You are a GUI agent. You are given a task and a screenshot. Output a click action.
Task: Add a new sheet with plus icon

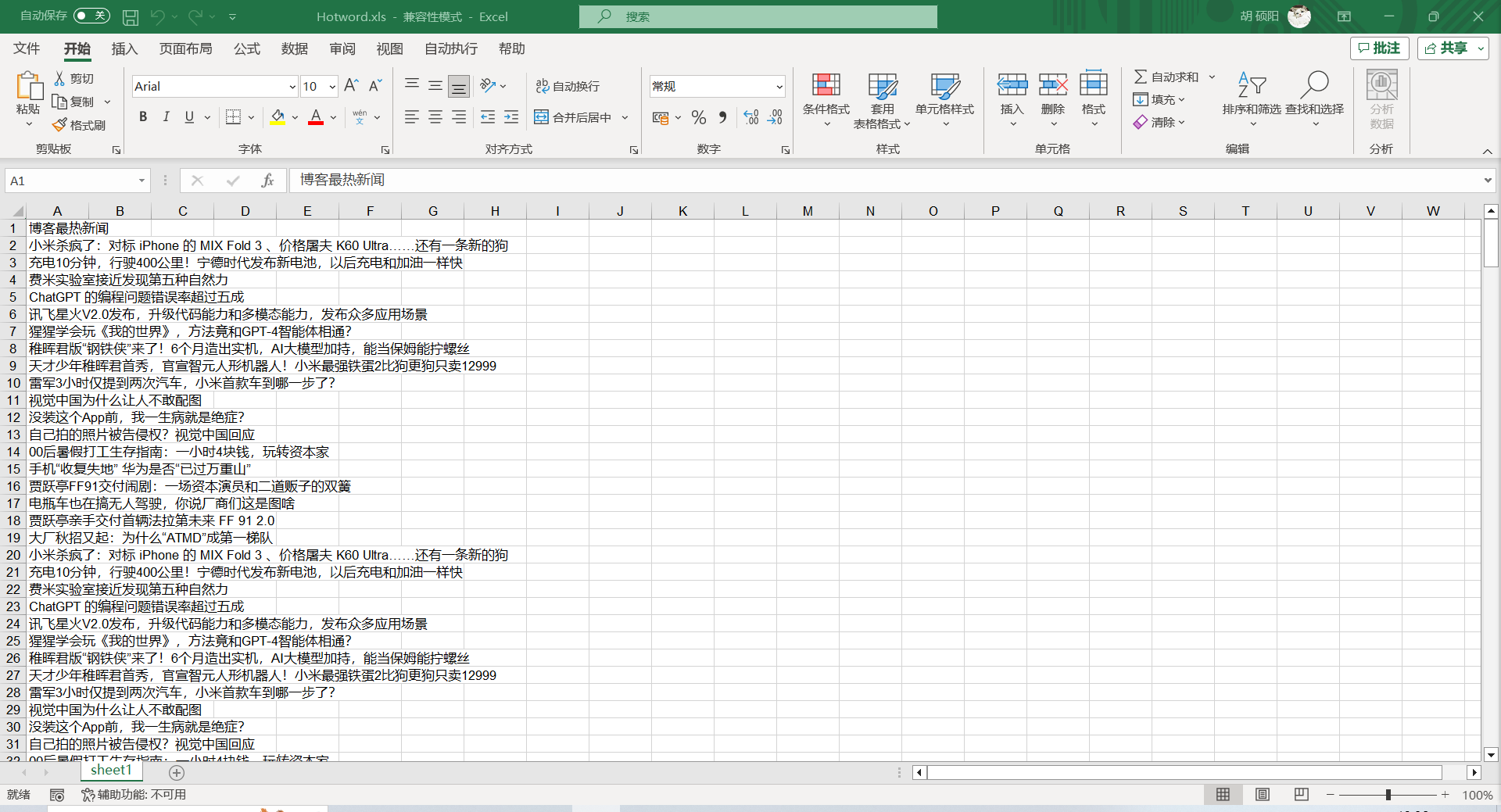pyautogui.click(x=177, y=773)
